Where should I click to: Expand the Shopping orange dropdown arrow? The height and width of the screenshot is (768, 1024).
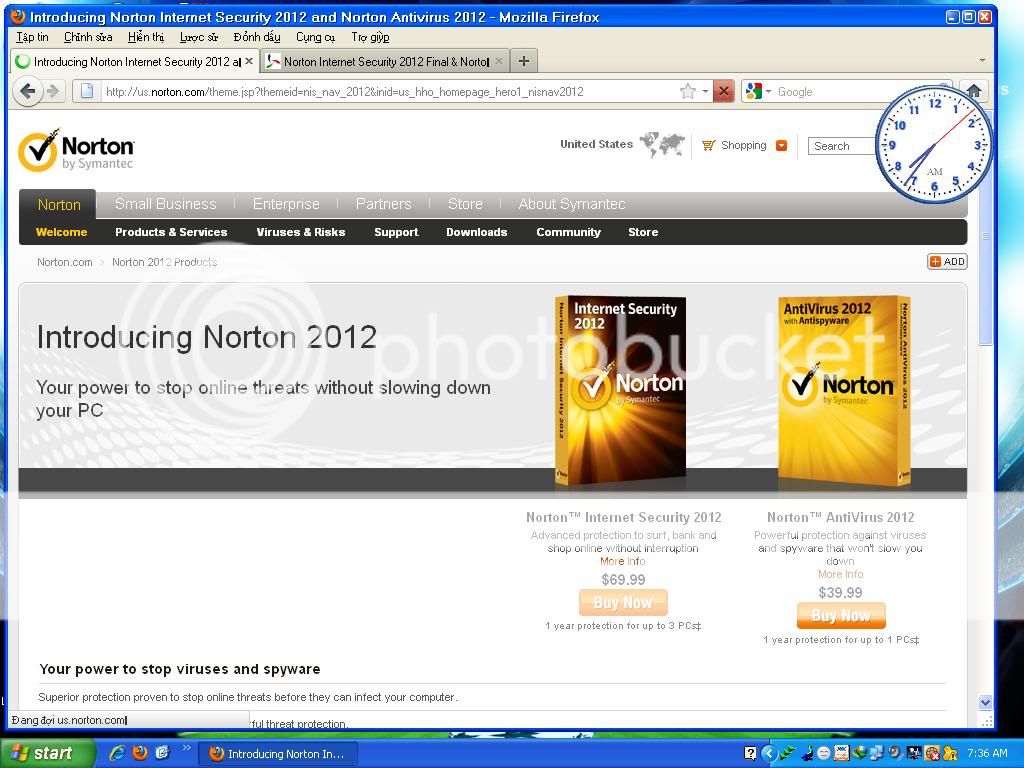click(781, 146)
